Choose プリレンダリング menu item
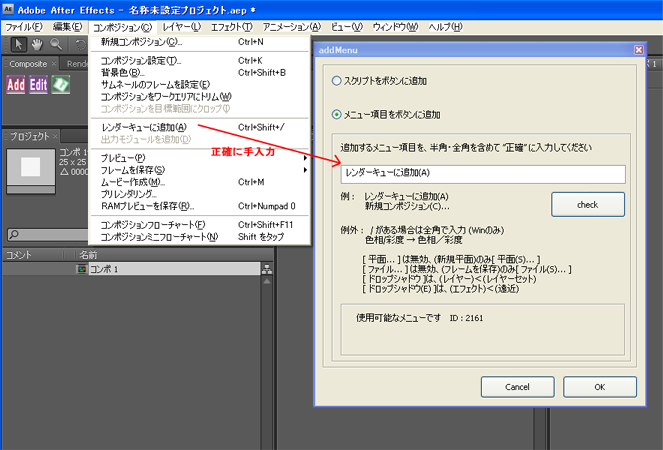Image resolution: width=663 pixels, height=450 pixels. click(x=200, y=194)
